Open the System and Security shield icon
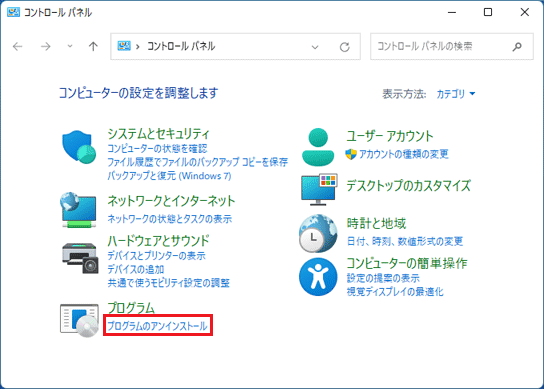The height and width of the screenshot is (389, 544). coord(79,146)
